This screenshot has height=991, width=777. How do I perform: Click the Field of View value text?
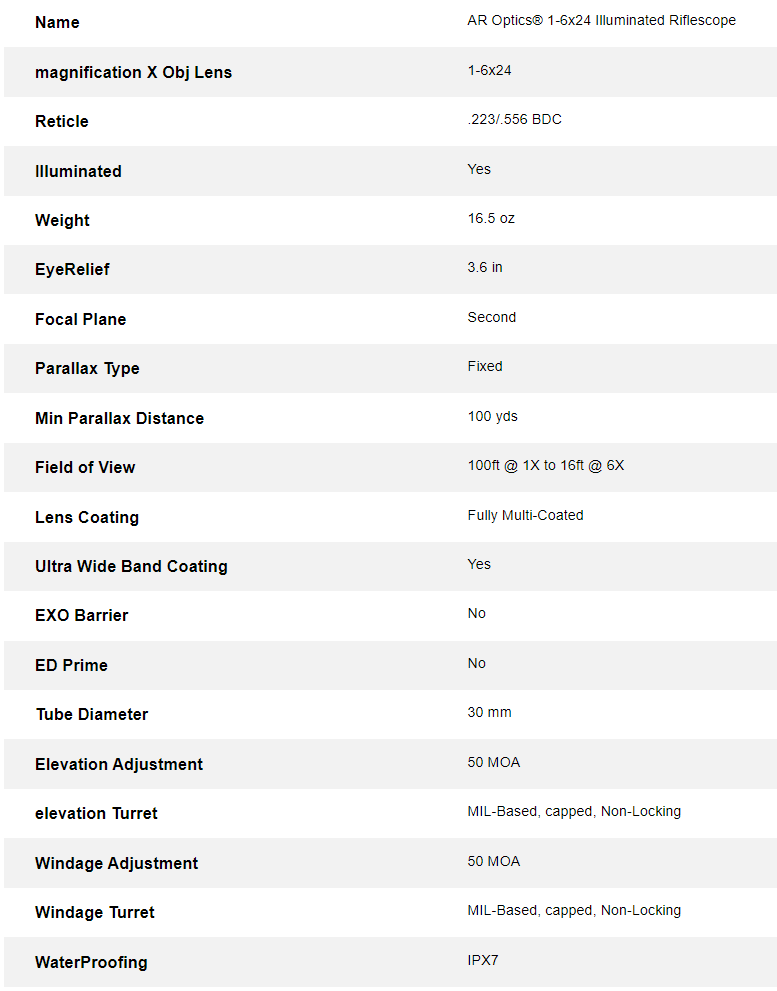546,466
